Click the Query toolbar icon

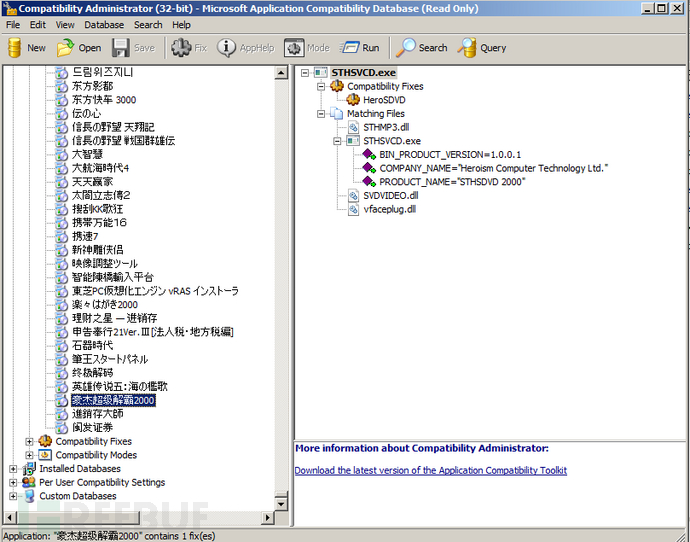pos(467,48)
